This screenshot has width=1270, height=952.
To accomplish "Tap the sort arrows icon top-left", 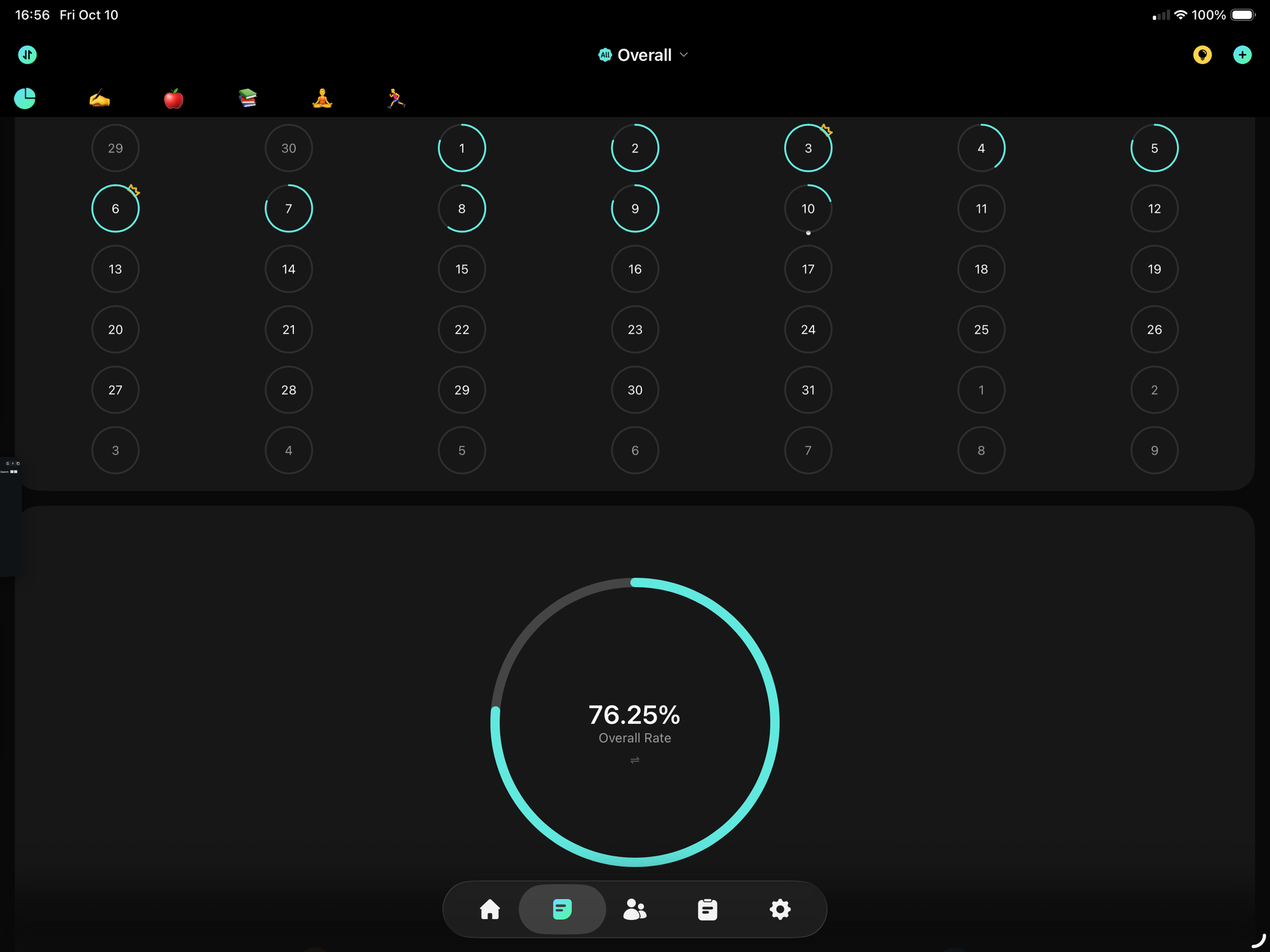I will tap(27, 55).
